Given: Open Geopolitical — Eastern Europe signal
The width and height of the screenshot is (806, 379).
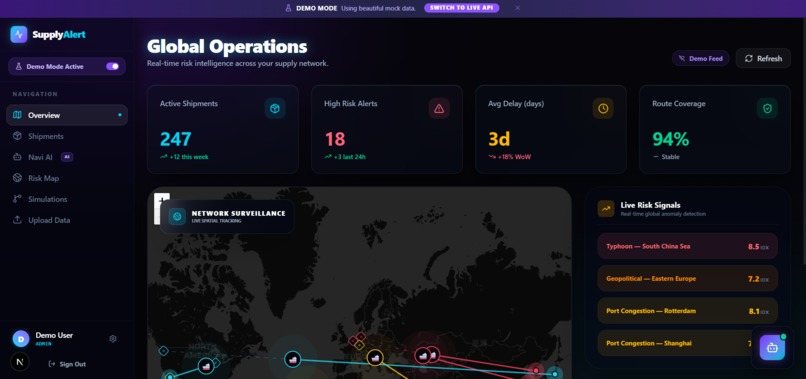Looking at the screenshot, I should [687, 279].
